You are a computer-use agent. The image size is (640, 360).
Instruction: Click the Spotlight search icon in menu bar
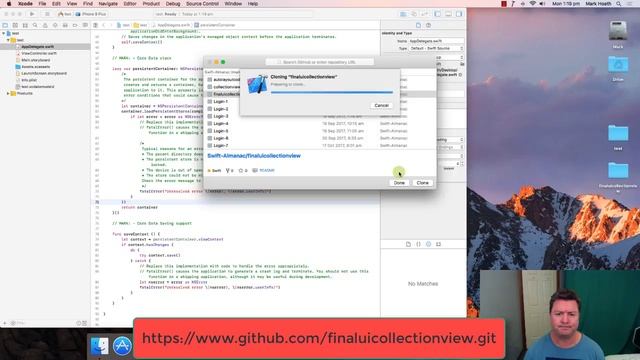[619, 4]
